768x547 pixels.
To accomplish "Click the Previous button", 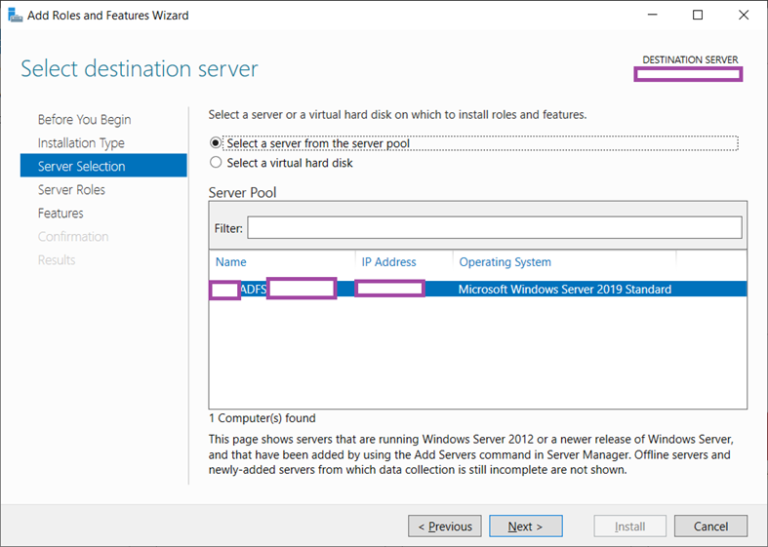I will coord(445,526).
